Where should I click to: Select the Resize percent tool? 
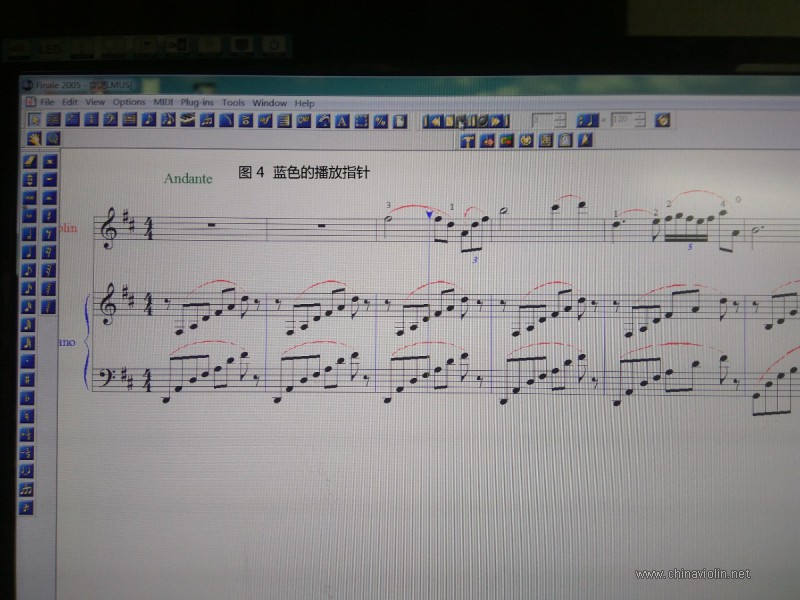(381, 120)
